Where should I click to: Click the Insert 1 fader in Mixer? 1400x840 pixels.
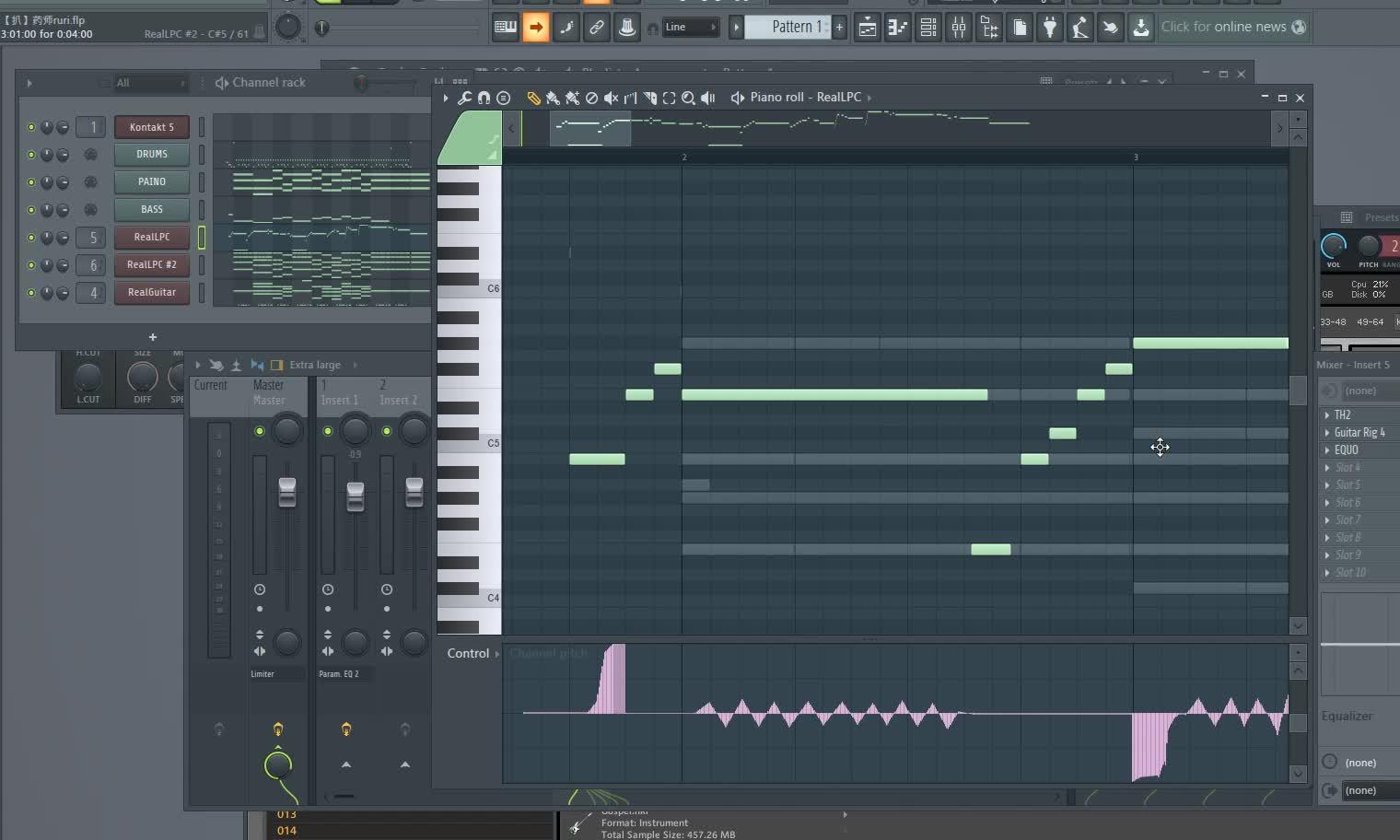pos(356,496)
